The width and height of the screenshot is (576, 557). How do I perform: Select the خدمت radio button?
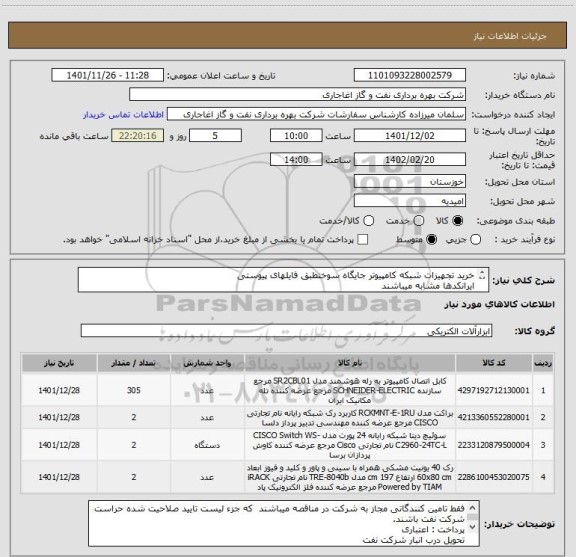419,221
